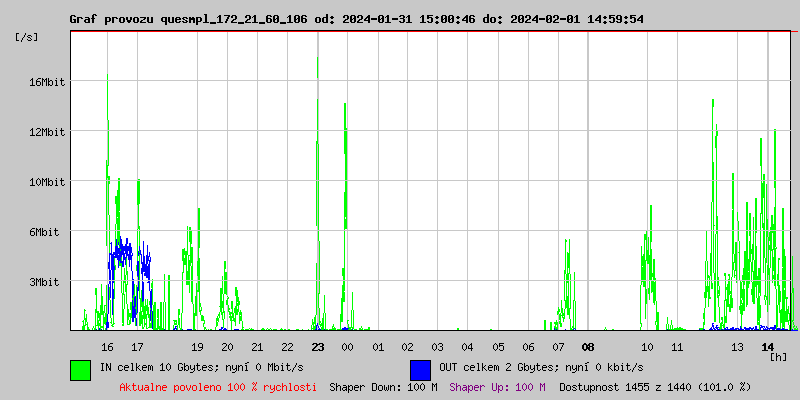
Task: Click the 12Mbit y-axis label
Action: (x=46, y=132)
